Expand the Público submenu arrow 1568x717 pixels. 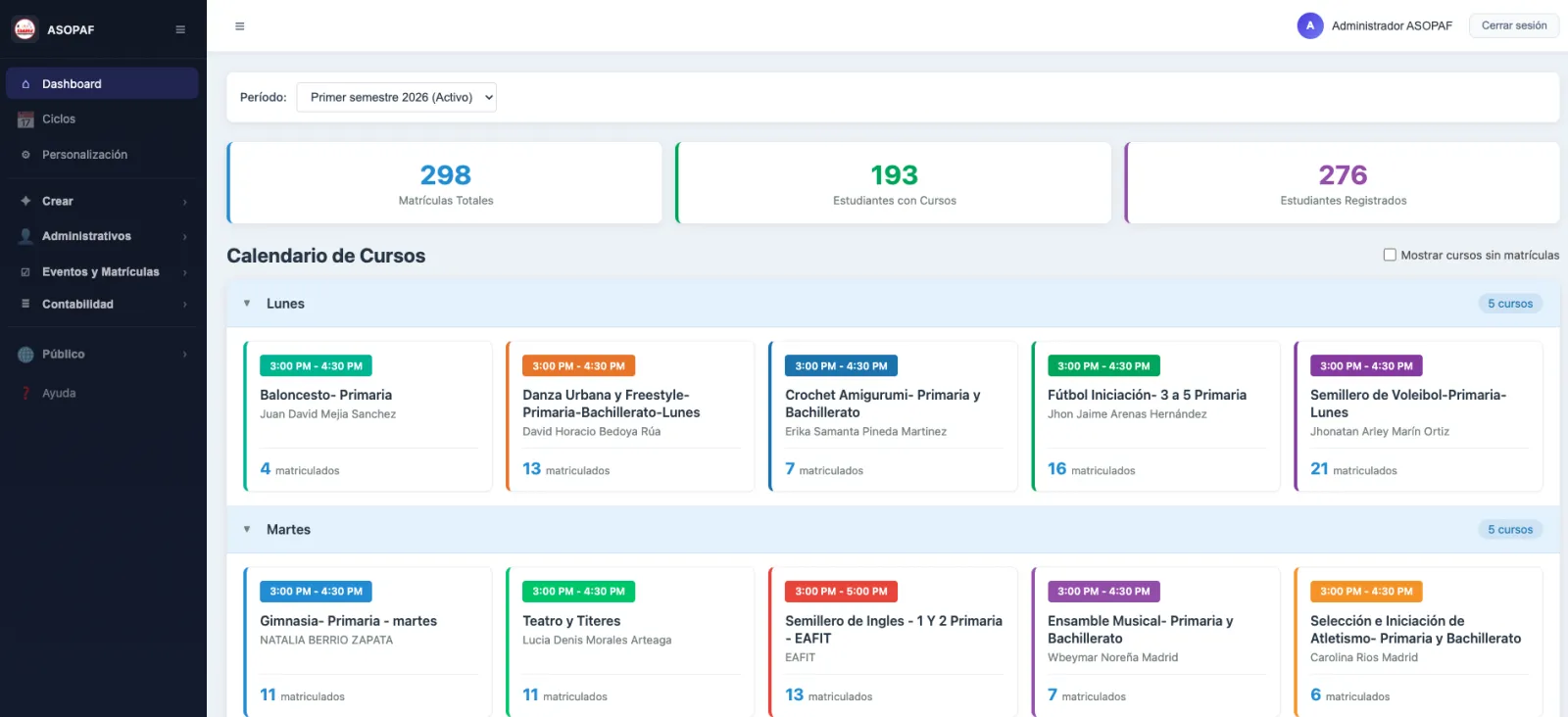(184, 355)
